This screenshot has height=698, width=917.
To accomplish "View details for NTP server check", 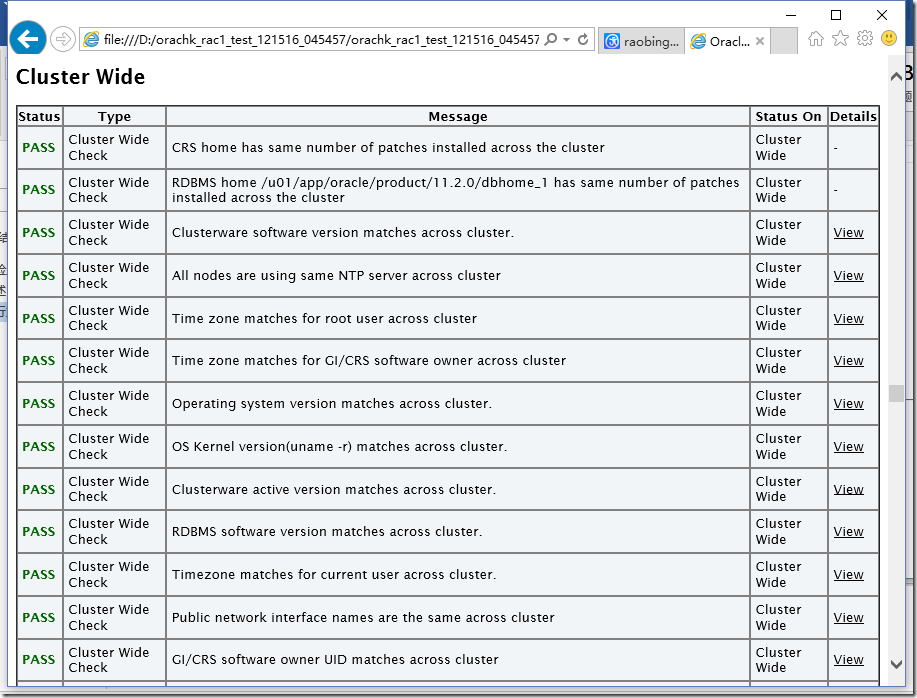I will pos(848,276).
